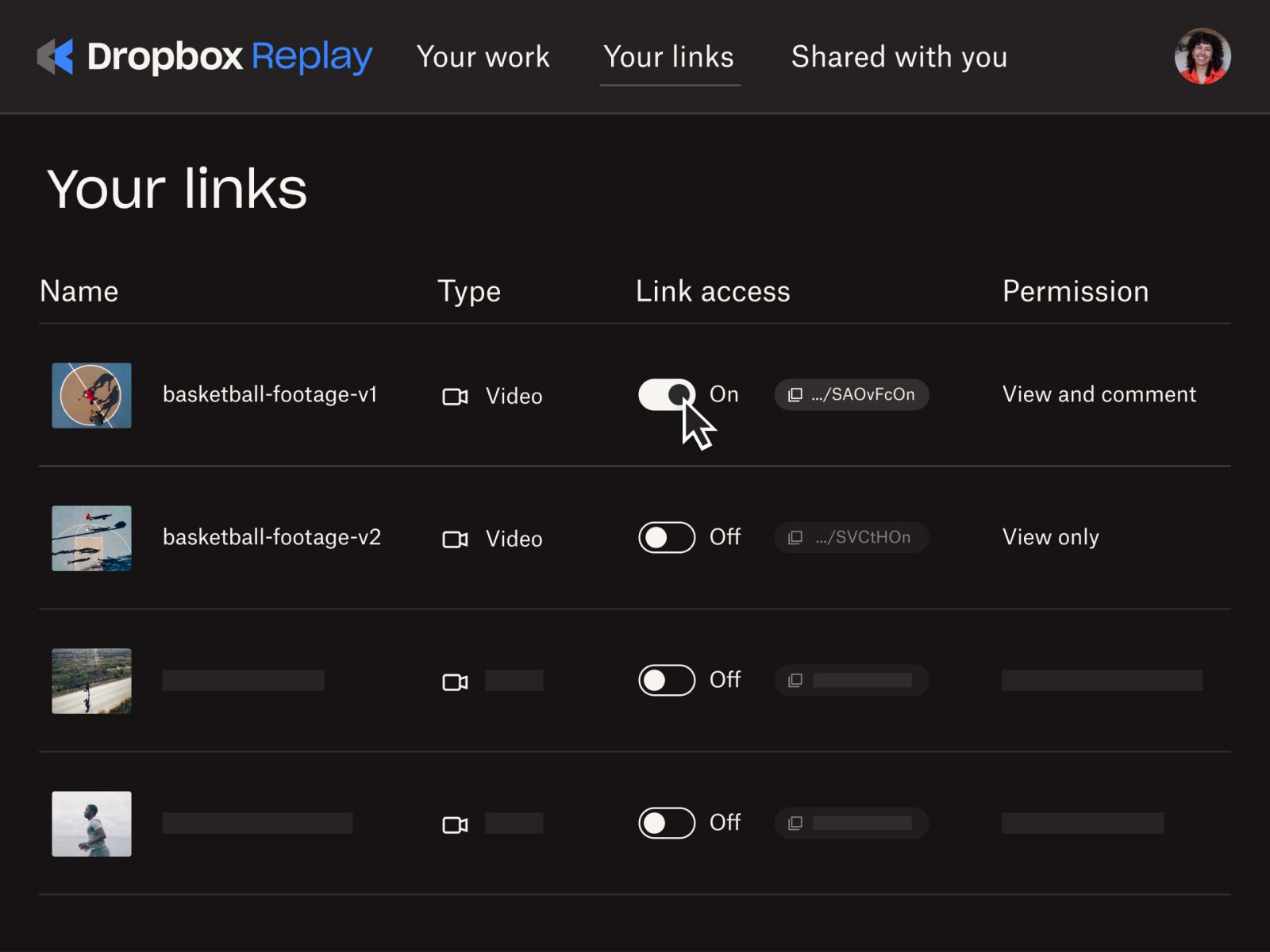The height and width of the screenshot is (952, 1270).
Task: Open the Shared with you tab
Action: pyautogui.click(x=899, y=57)
